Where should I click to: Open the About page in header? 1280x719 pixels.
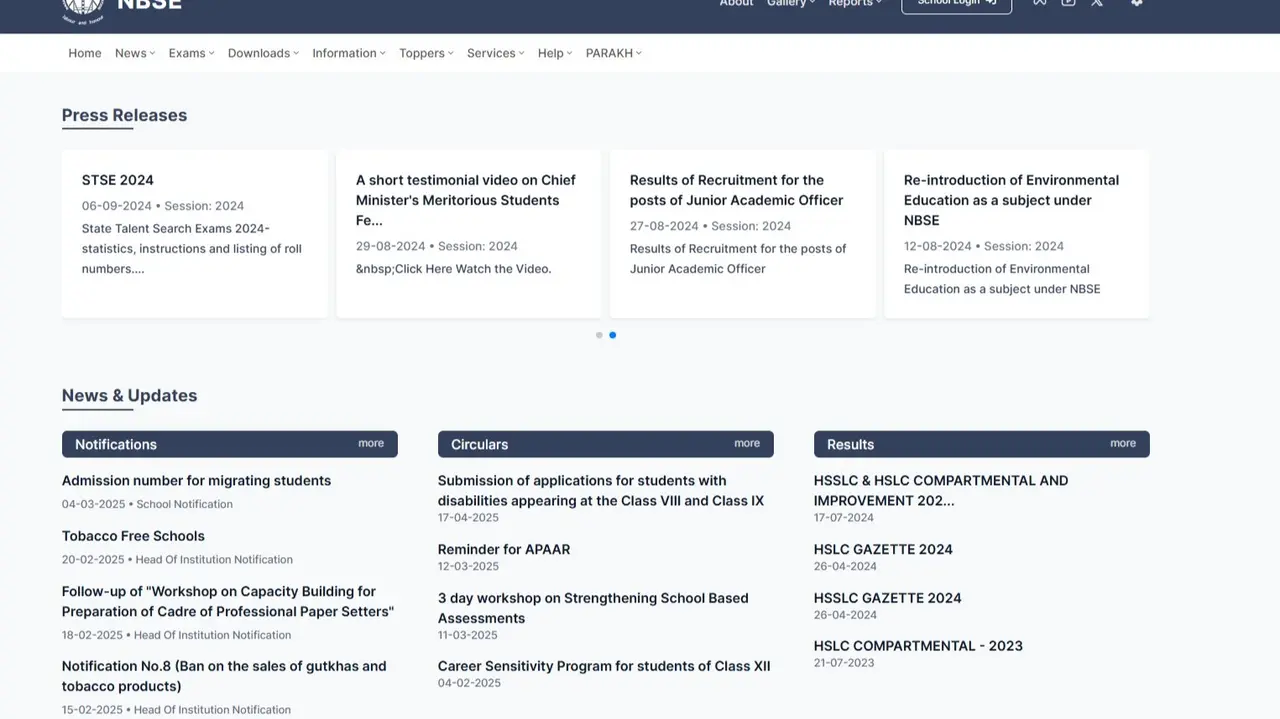[736, 4]
